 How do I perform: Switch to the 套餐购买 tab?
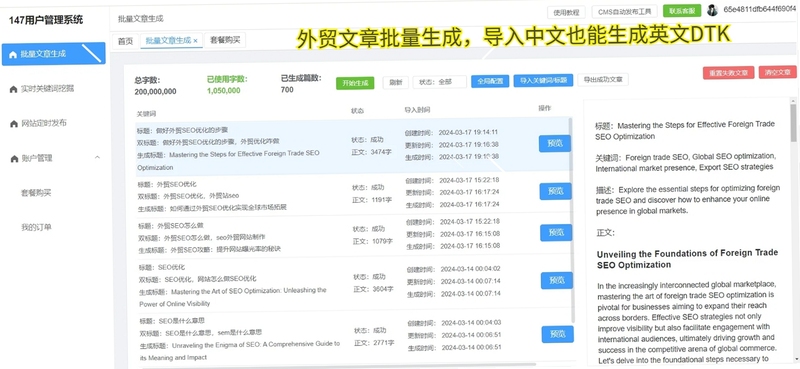tap(225, 40)
